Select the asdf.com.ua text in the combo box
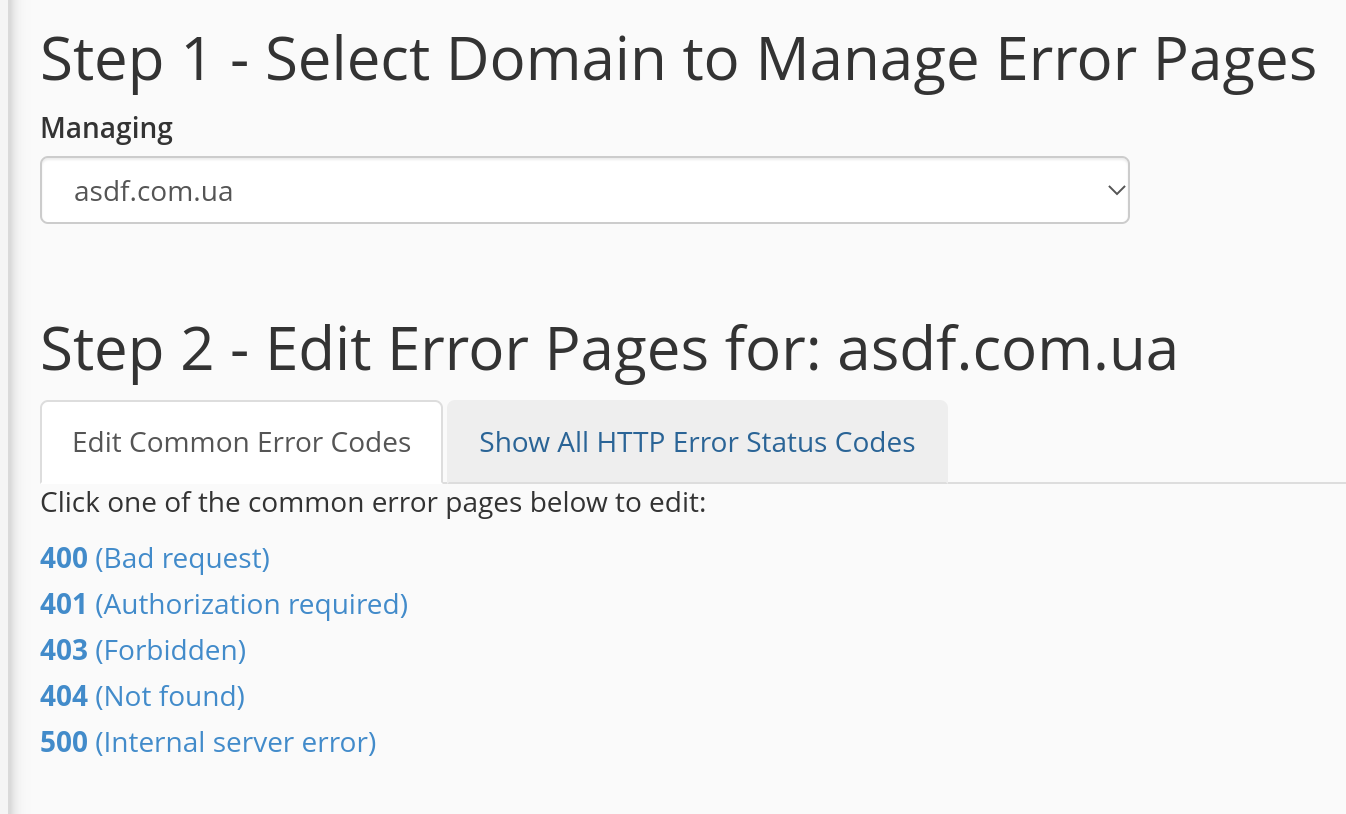This screenshot has height=814, width=1346. click(x=154, y=190)
